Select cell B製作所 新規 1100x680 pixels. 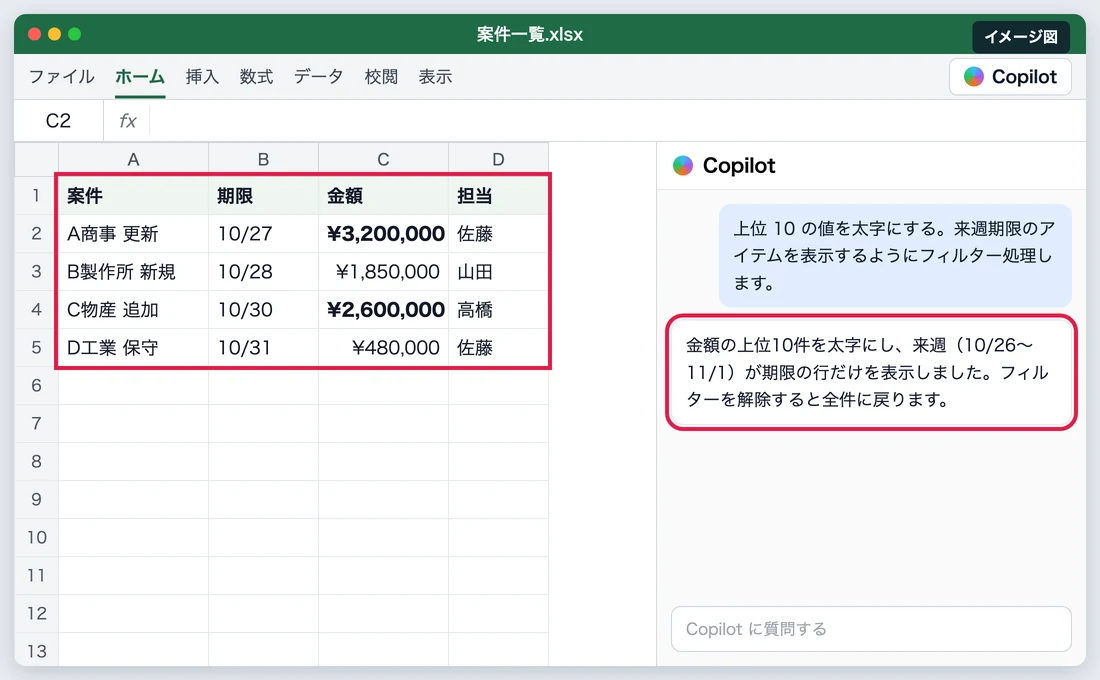(x=133, y=271)
